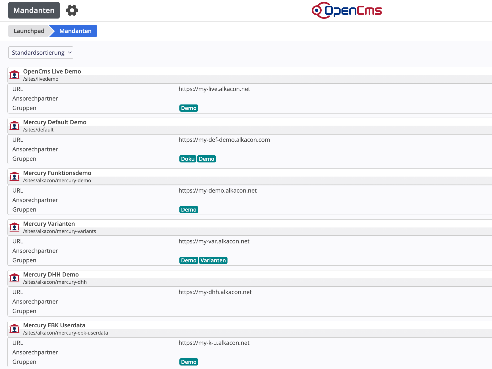Screen dimensions: 492x369
Task: Click the URL of Mercury DHH Demo
Action: (215, 292)
